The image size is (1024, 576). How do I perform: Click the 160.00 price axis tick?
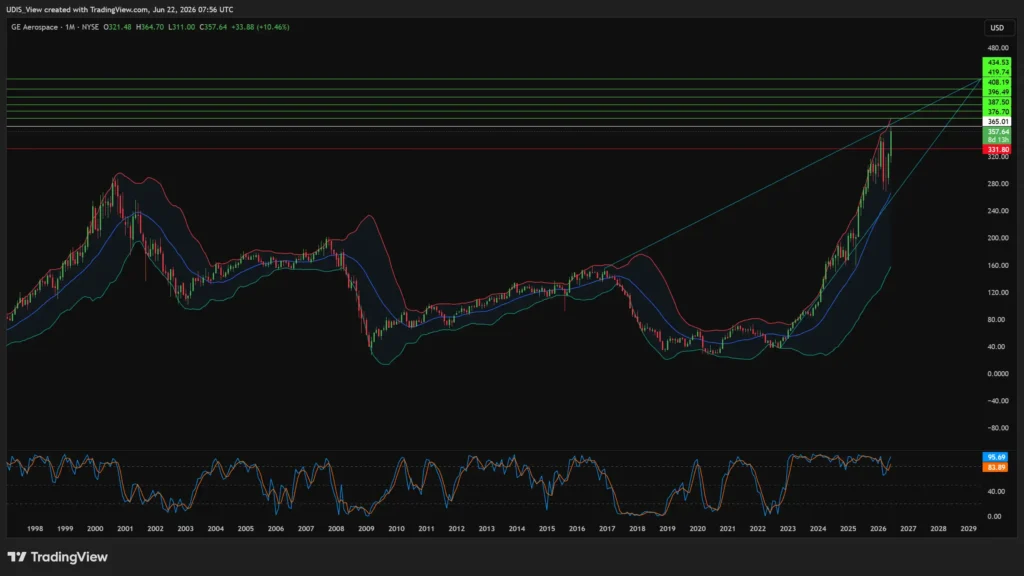pyautogui.click(x=997, y=265)
